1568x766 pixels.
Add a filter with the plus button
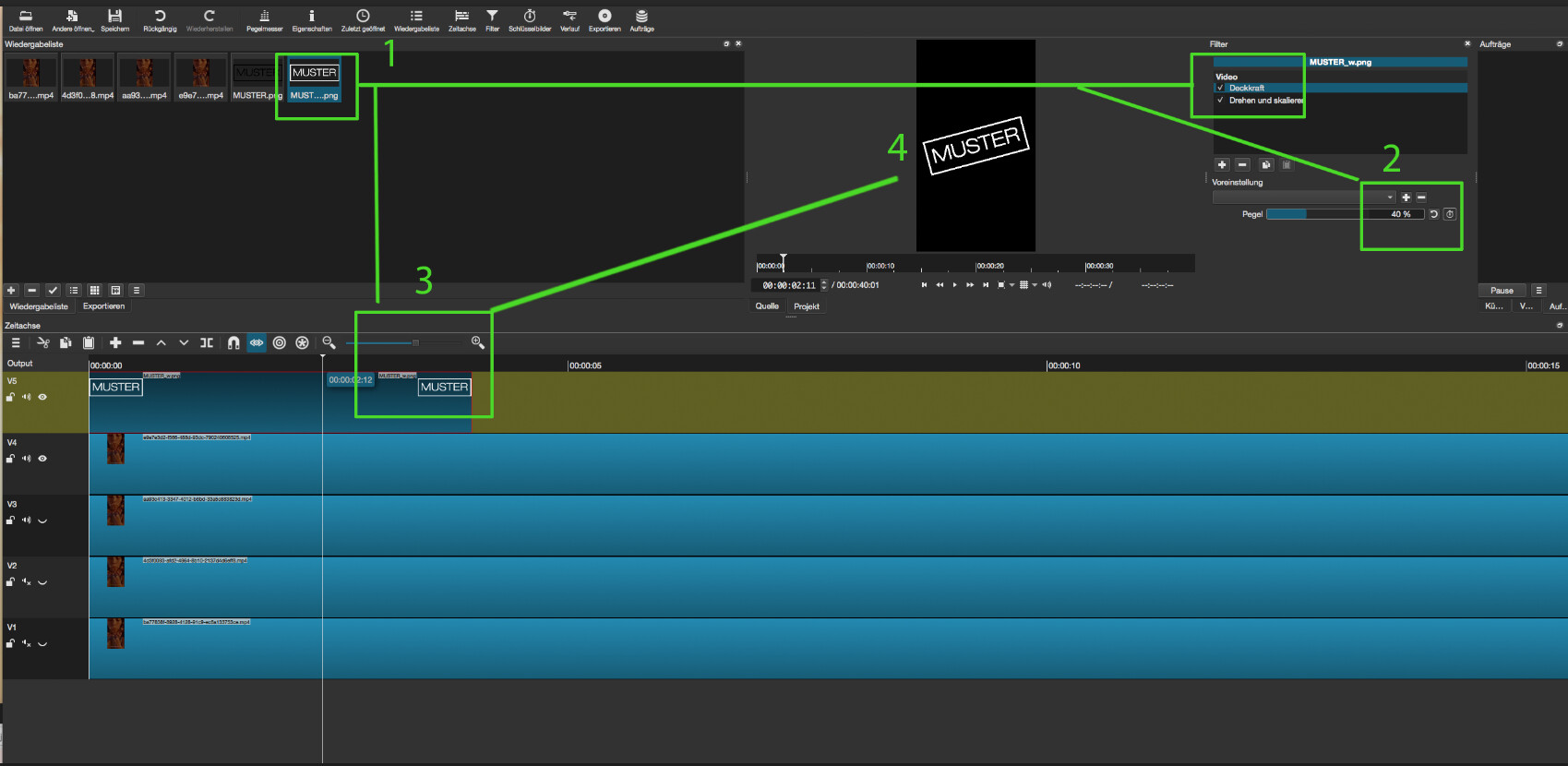click(1222, 164)
